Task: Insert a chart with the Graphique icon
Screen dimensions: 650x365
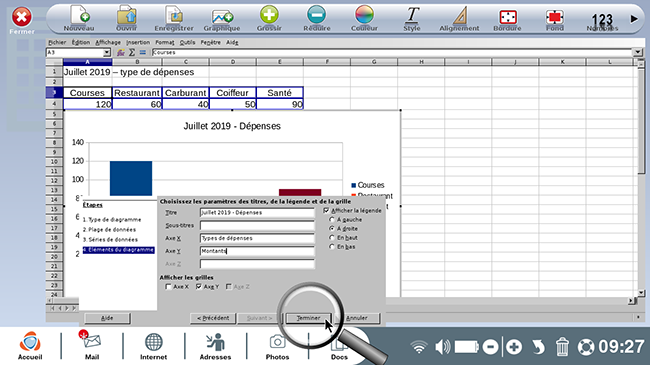Action: (222, 16)
